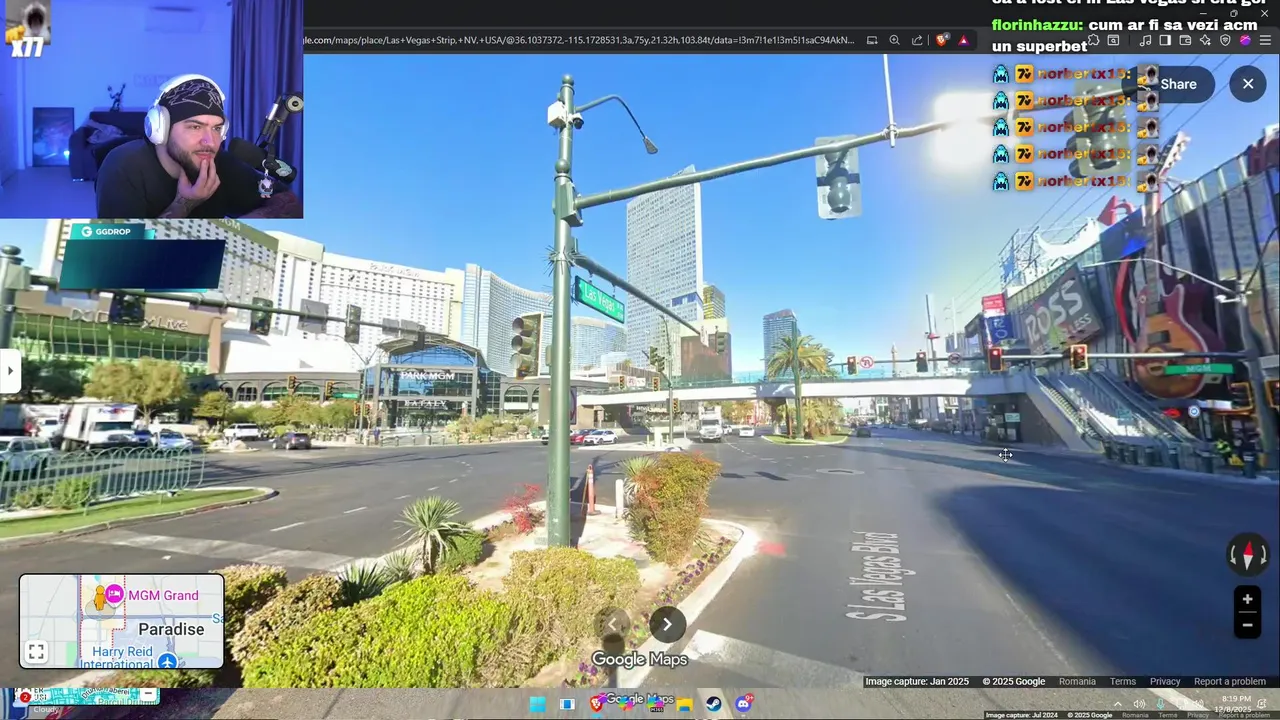
Task: Open the browser hamburger menu
Action: [1265, 40]
